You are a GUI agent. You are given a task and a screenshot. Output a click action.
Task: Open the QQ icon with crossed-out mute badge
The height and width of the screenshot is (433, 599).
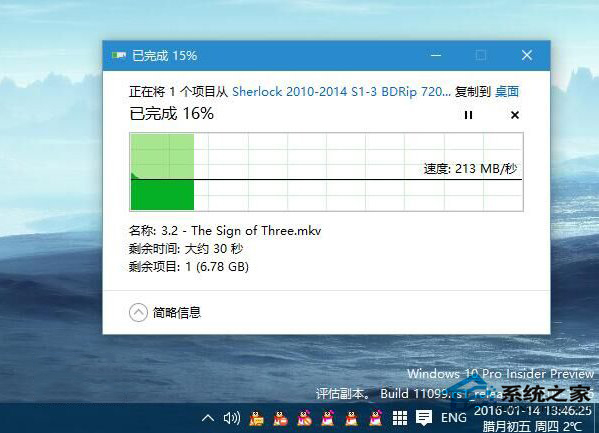[x=304, y=418]
